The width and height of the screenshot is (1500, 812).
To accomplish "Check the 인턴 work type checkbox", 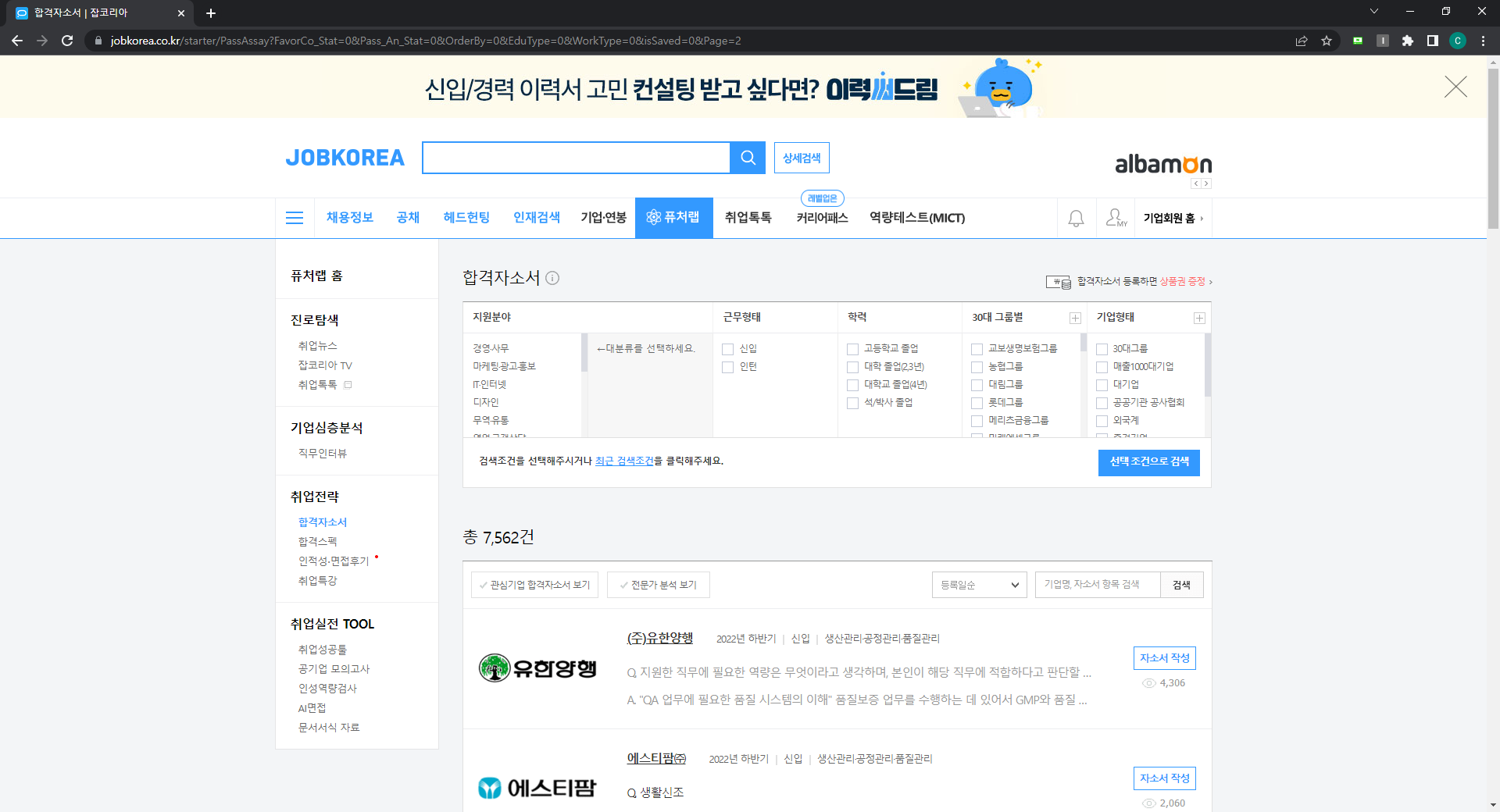I will 727,367.
